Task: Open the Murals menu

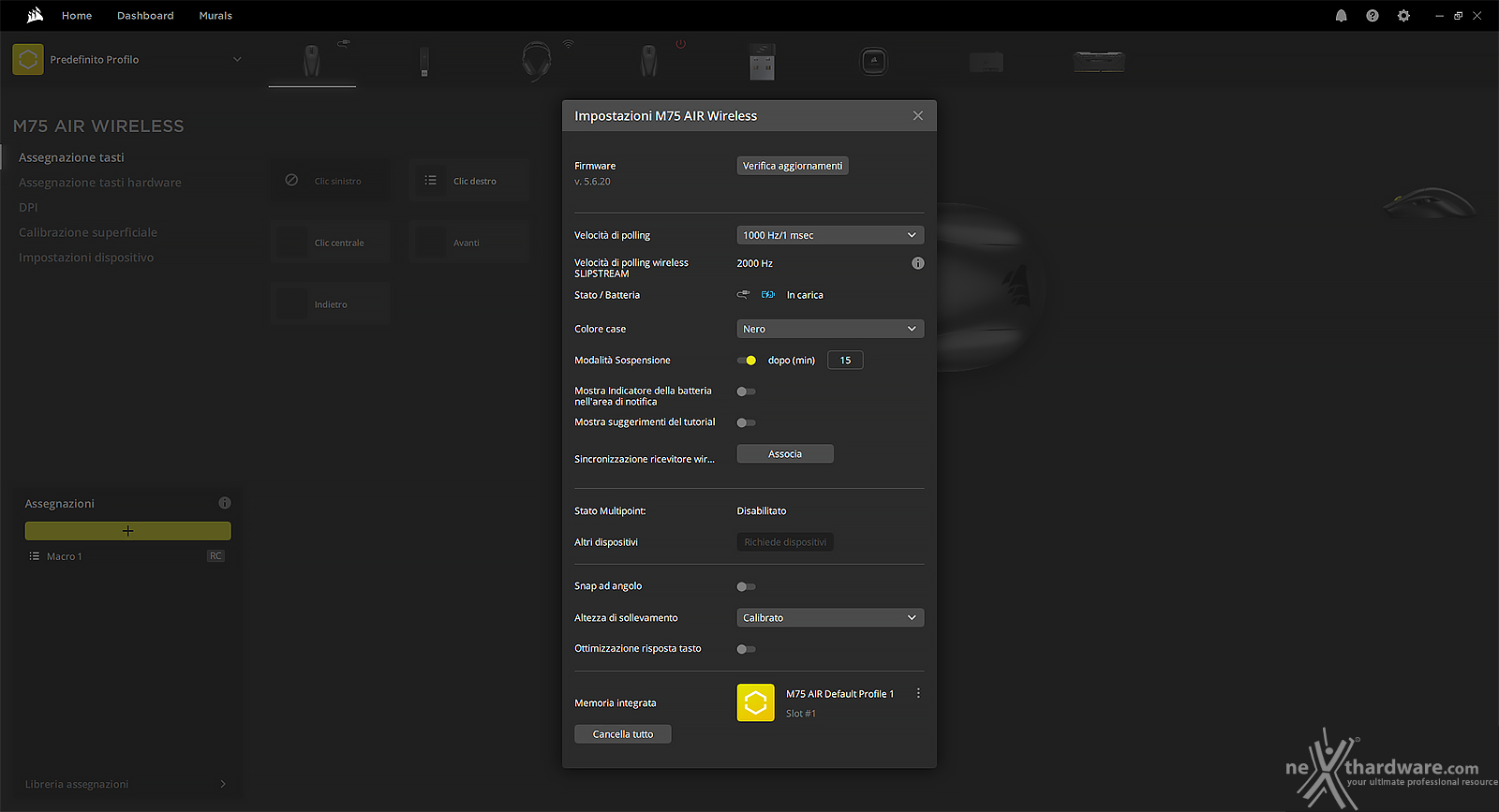Action: [215, 16]
